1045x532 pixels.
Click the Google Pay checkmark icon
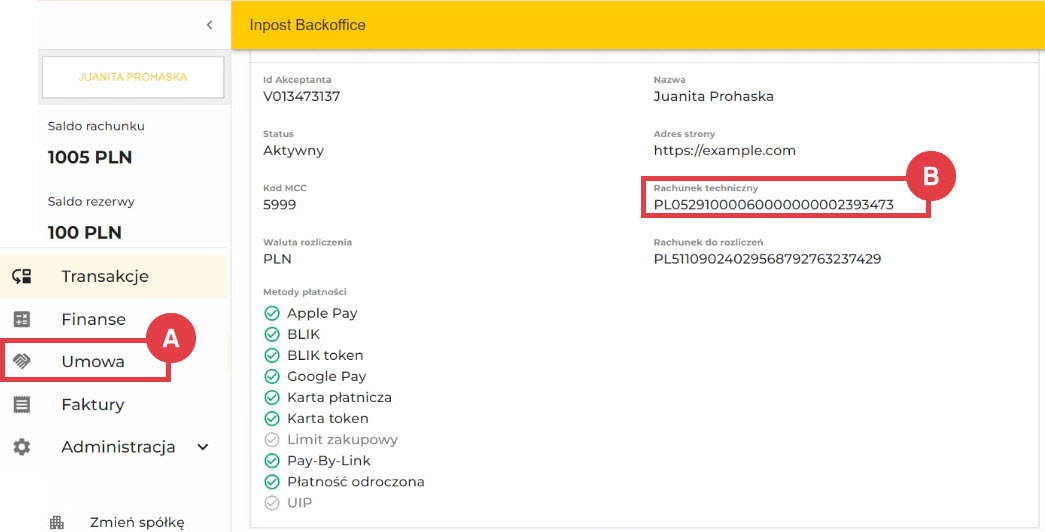(x=272, y=377)
